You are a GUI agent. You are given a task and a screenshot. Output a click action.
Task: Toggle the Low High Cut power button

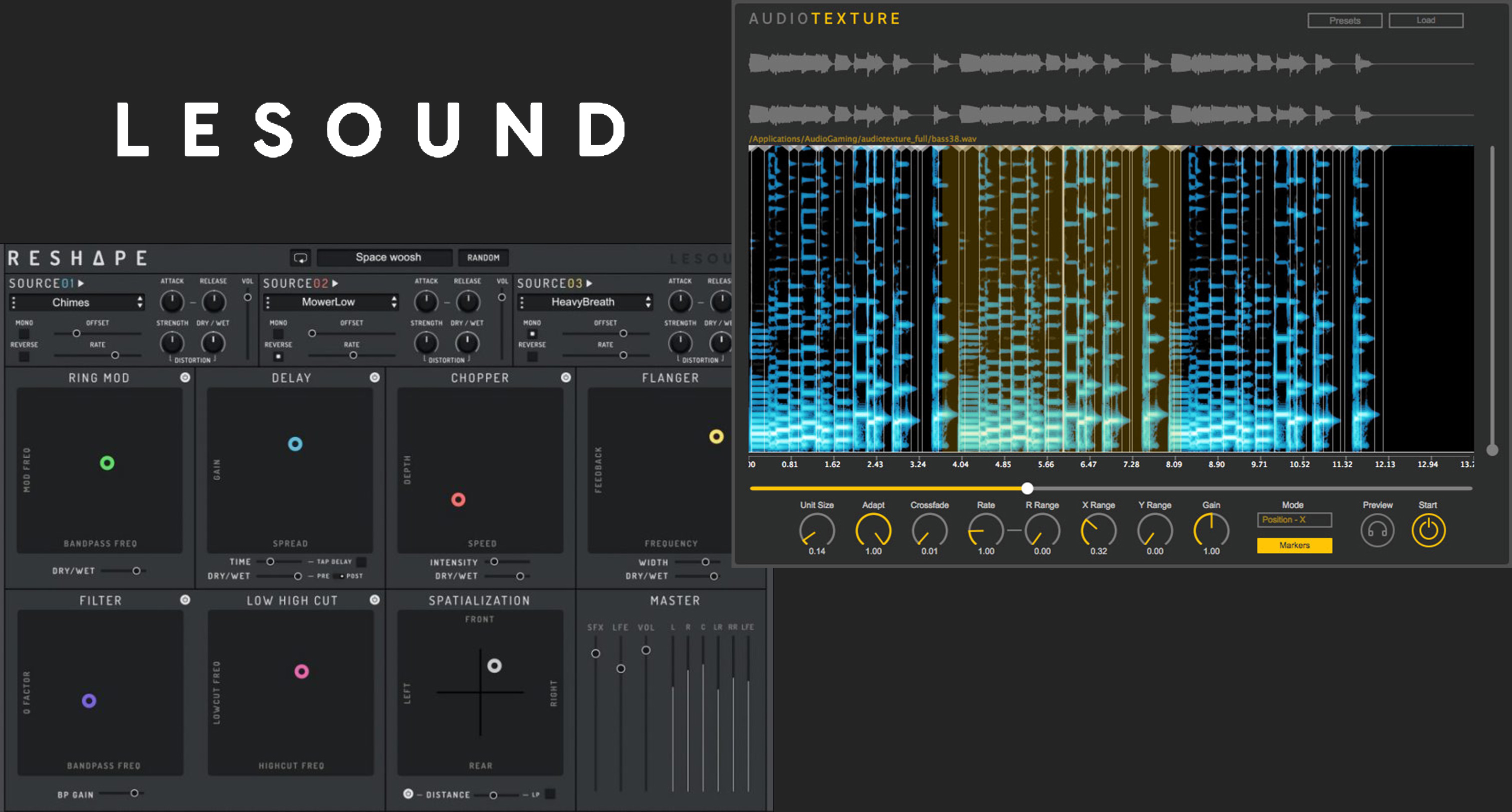click(x=374, y=599)
